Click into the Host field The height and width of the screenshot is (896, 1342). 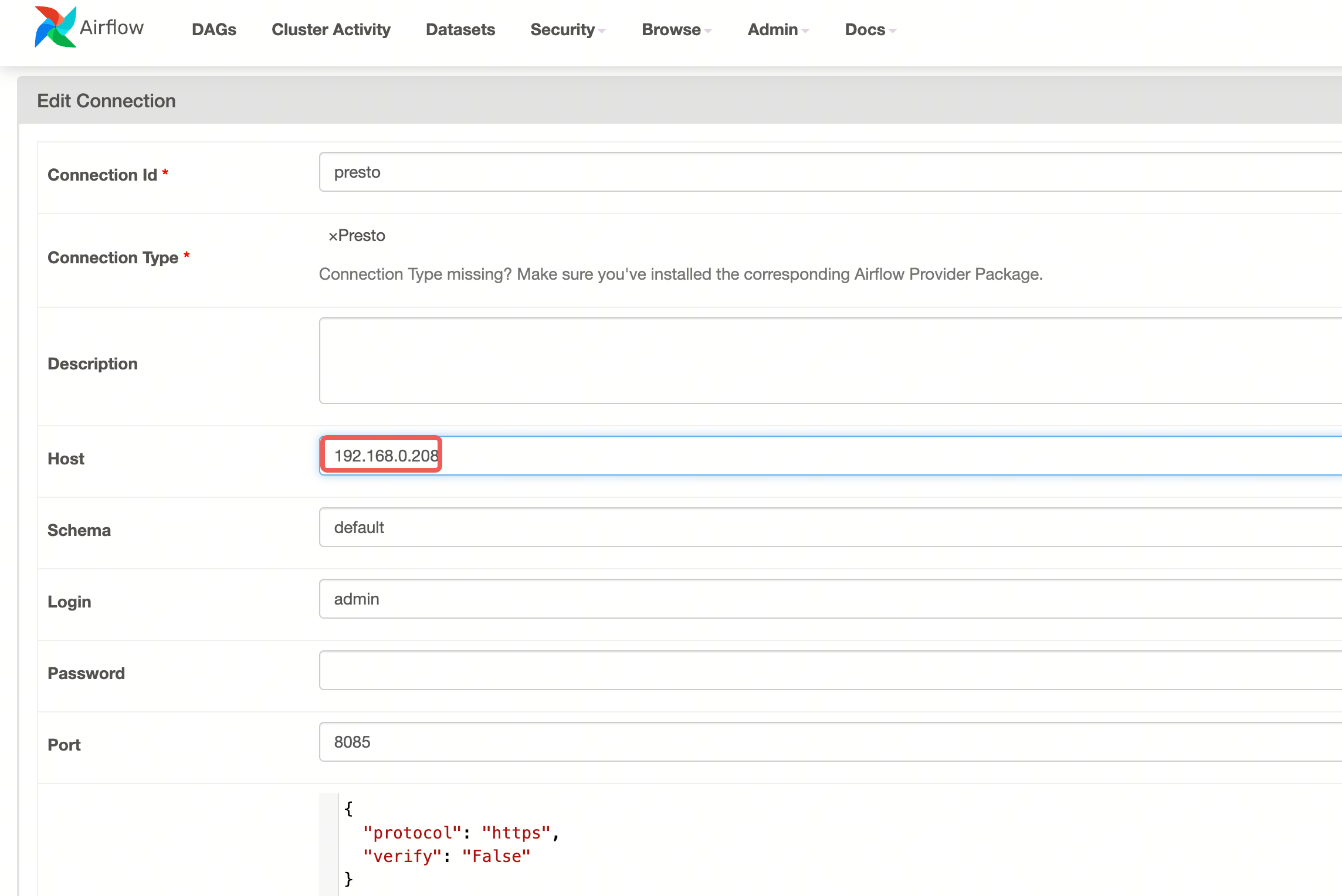coord(821,456)
